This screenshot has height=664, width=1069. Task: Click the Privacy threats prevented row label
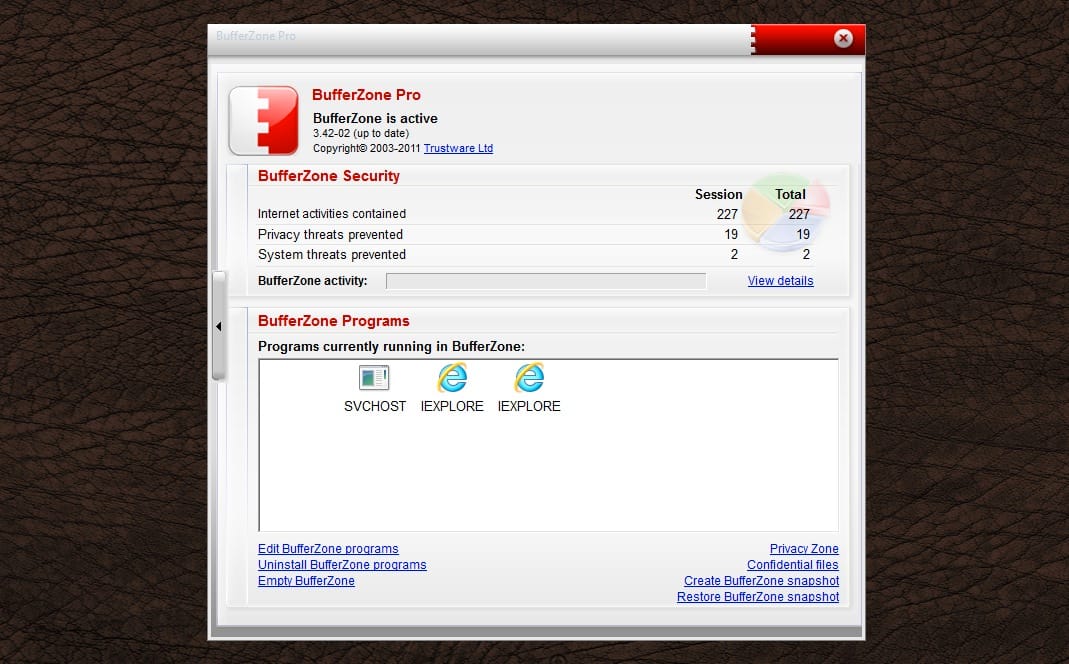point(330,235)
